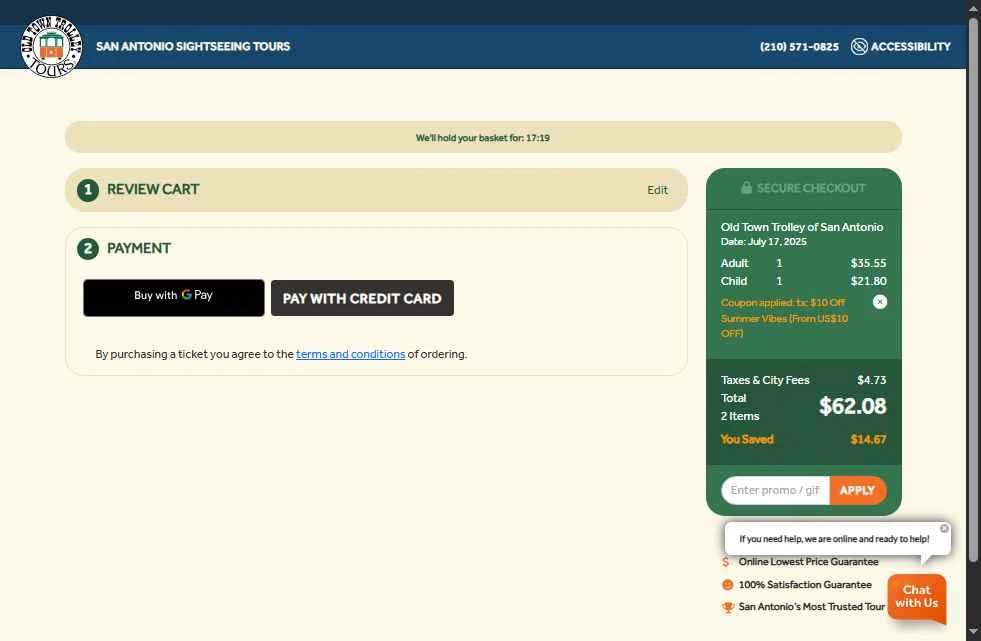Click the accessibility eye icon
981x641 pixels.
tap(859, 46)
